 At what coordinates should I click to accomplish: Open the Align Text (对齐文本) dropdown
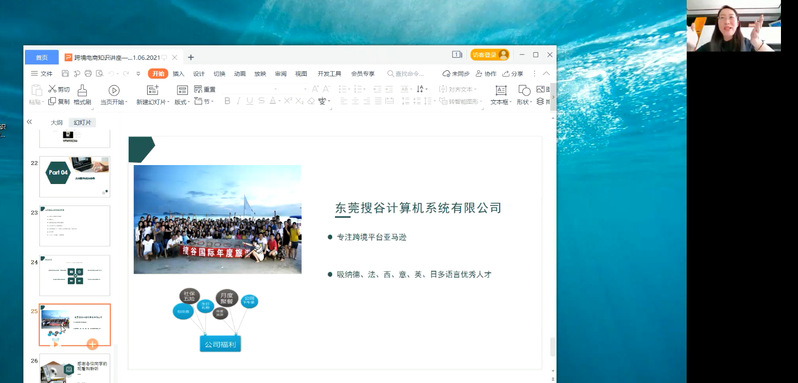[458, 89]
